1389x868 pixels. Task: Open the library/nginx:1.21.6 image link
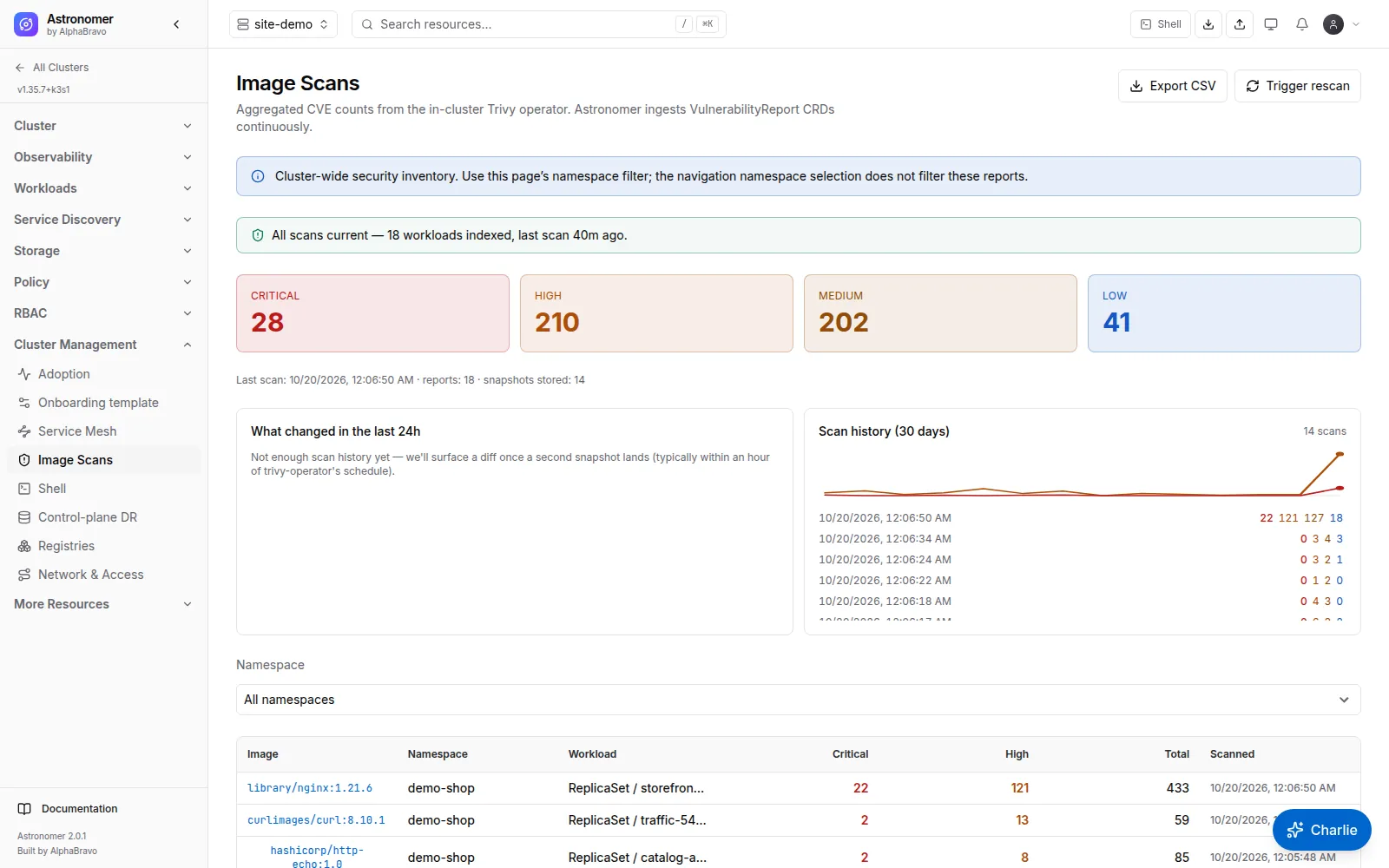point(310,788)
